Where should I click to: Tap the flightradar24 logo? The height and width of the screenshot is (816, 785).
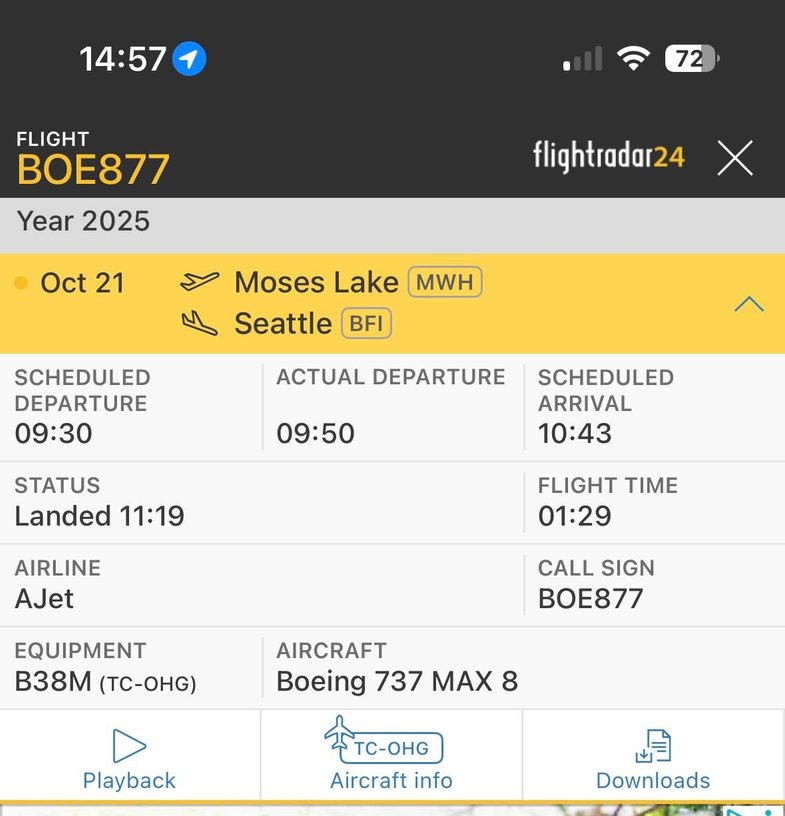[608, 157]
